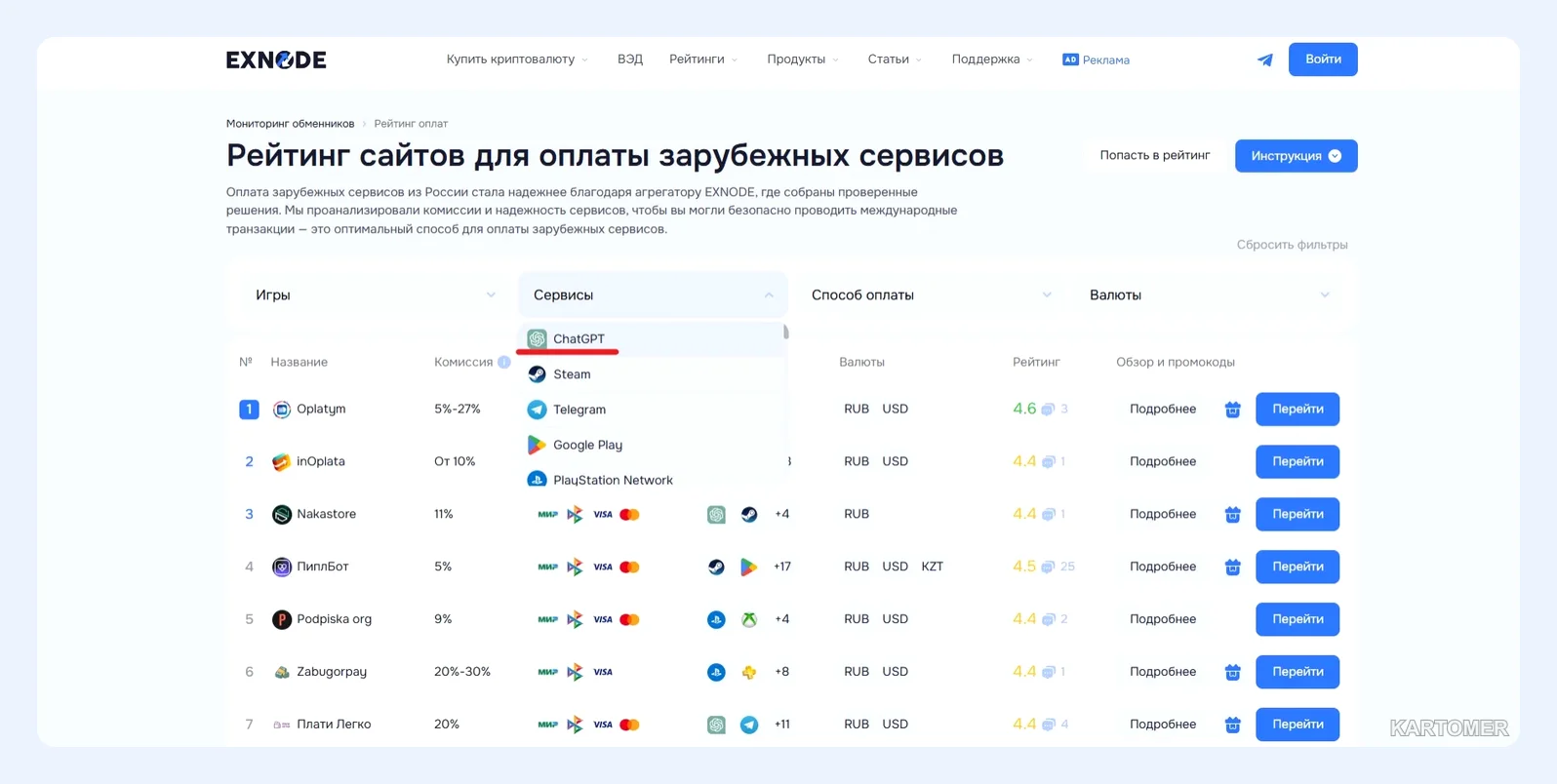Click the Рейтинг column header

coord(1036,362)
